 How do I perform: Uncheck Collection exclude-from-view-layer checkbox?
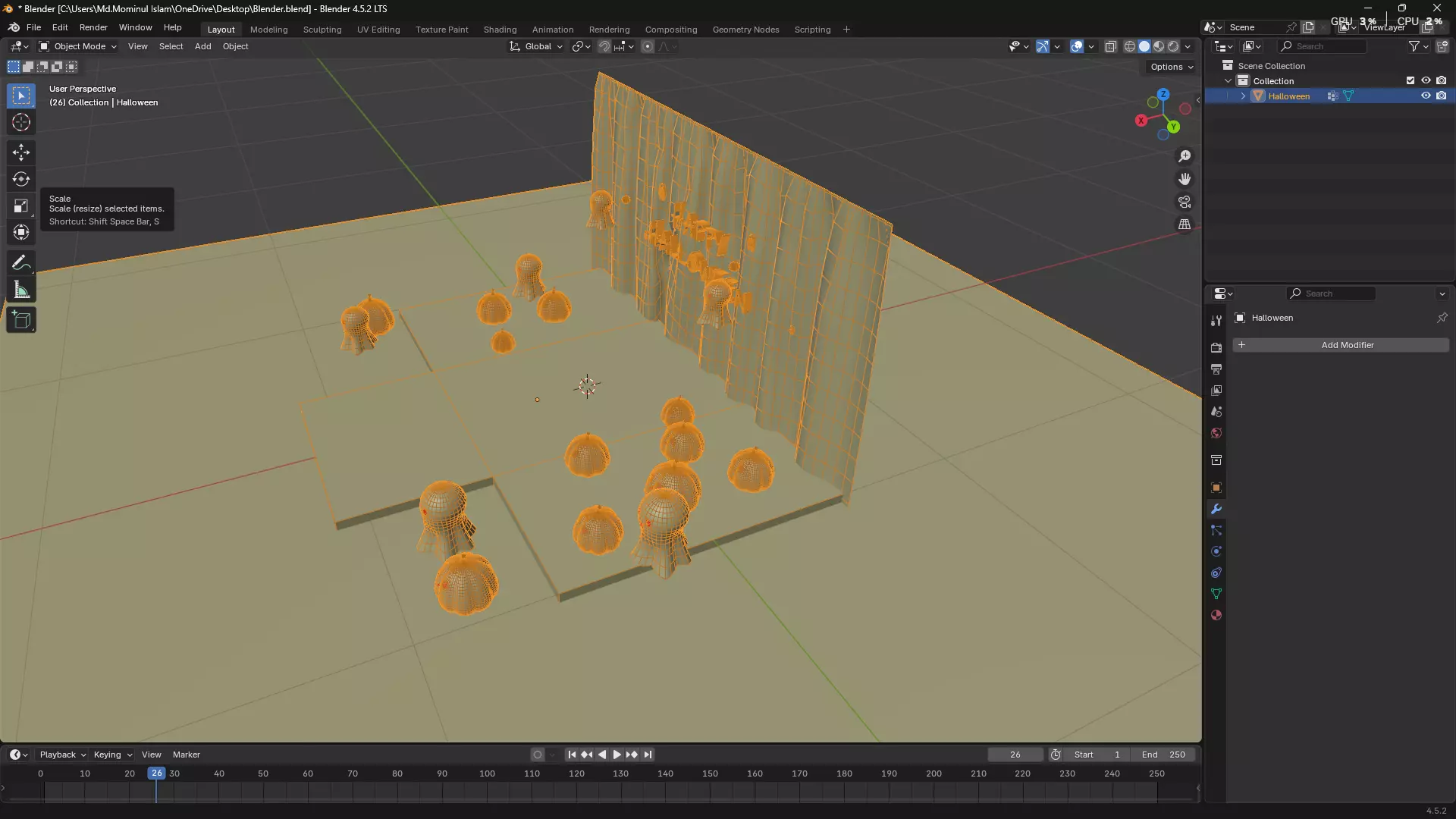[x=1410, y=80]
